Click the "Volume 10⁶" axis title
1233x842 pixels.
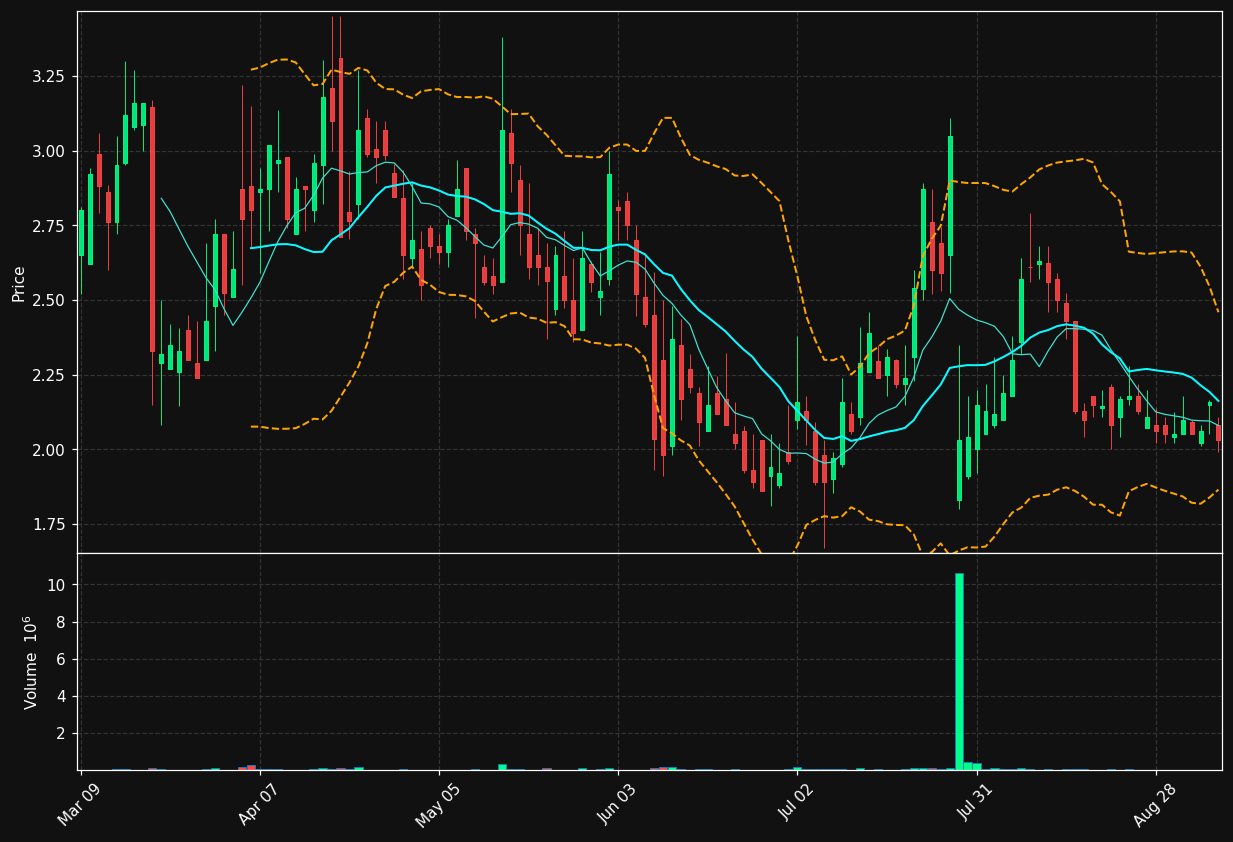[30, 662]
